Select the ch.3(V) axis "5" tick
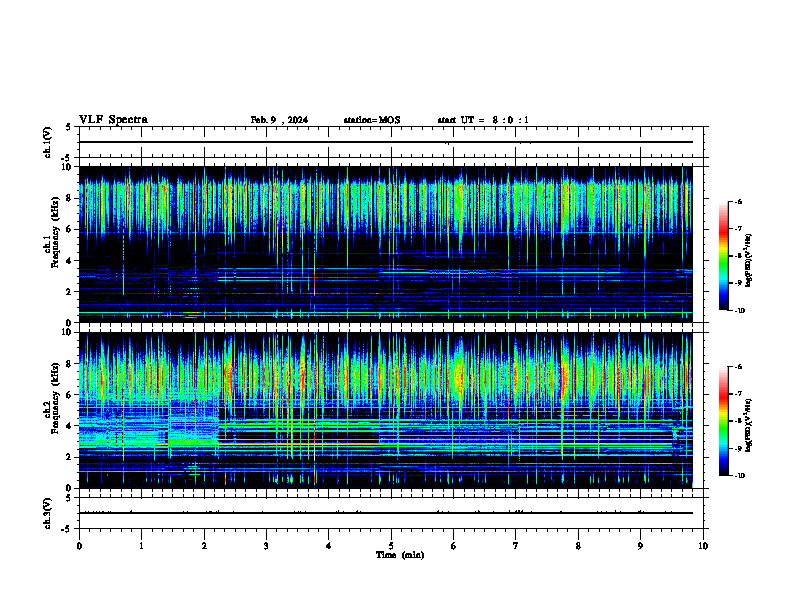Image resolution: width=792 pixels, height=612 pixels. click(68, 498)
